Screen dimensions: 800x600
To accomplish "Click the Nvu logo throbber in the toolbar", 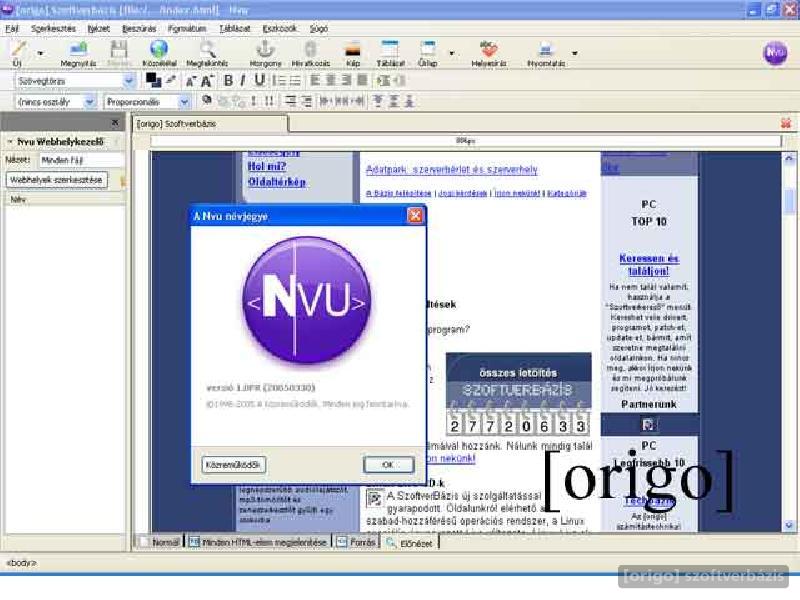I will pos(775,53).
